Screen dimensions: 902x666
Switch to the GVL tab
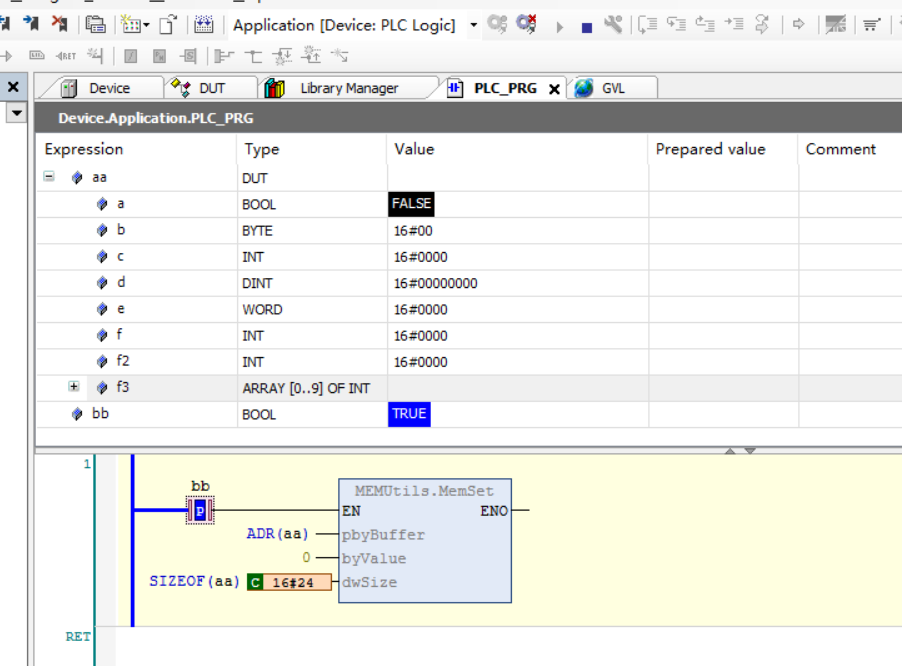pyautogui.click(x=613, y=88)
